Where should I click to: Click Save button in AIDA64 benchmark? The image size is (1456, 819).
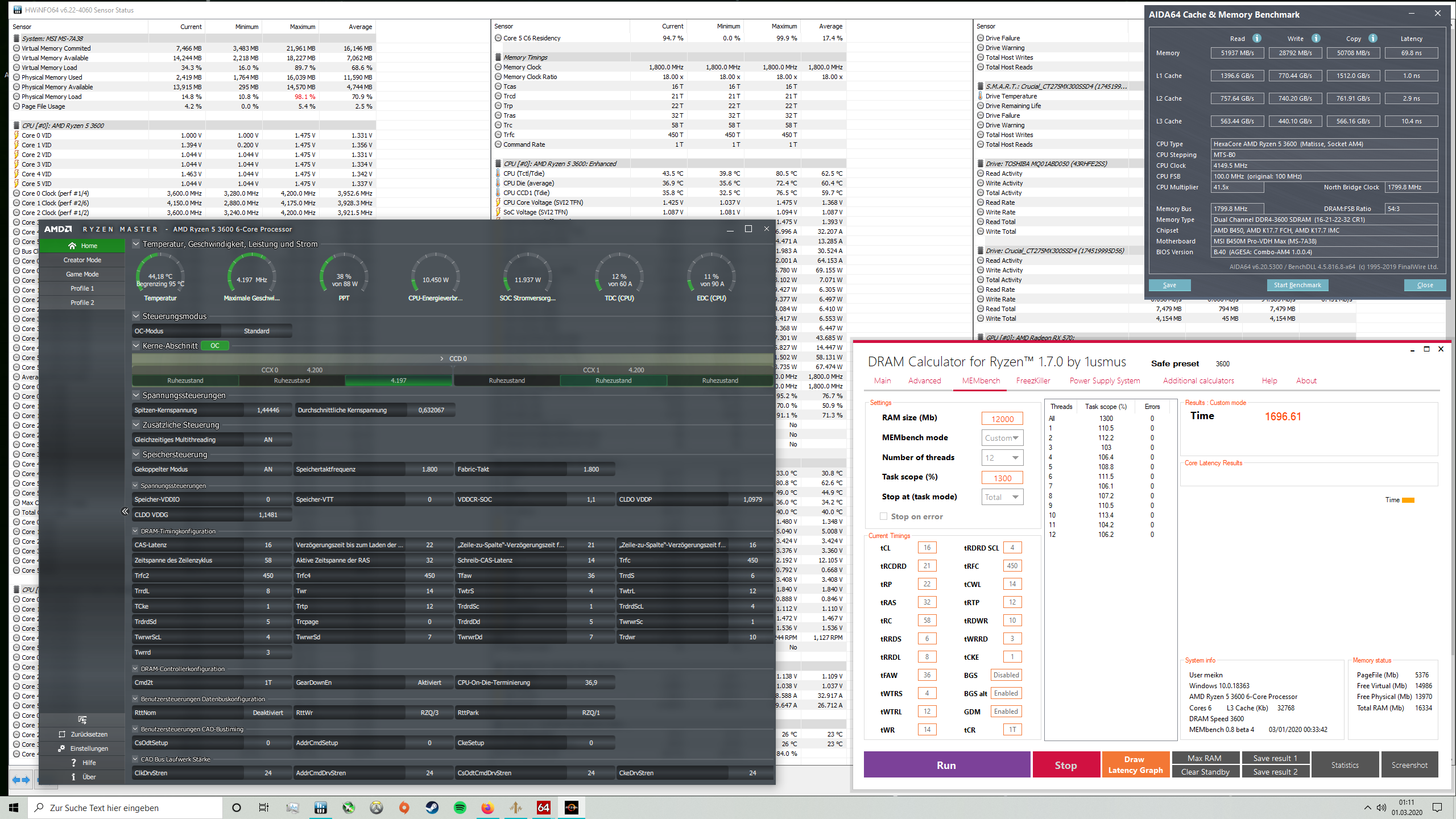click(x=1169, y=285)
